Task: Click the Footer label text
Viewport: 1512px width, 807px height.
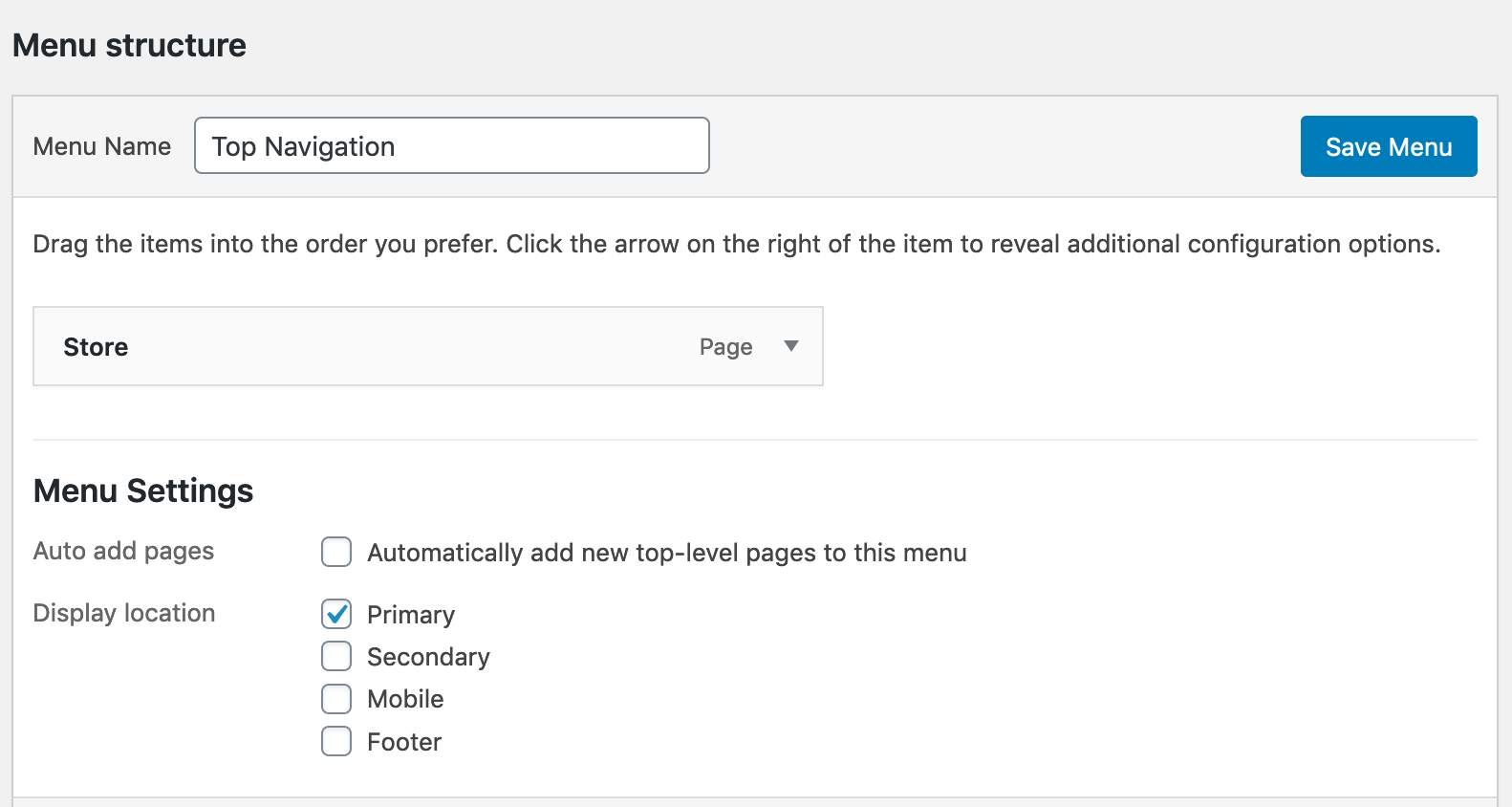Action: coord(404,742)
